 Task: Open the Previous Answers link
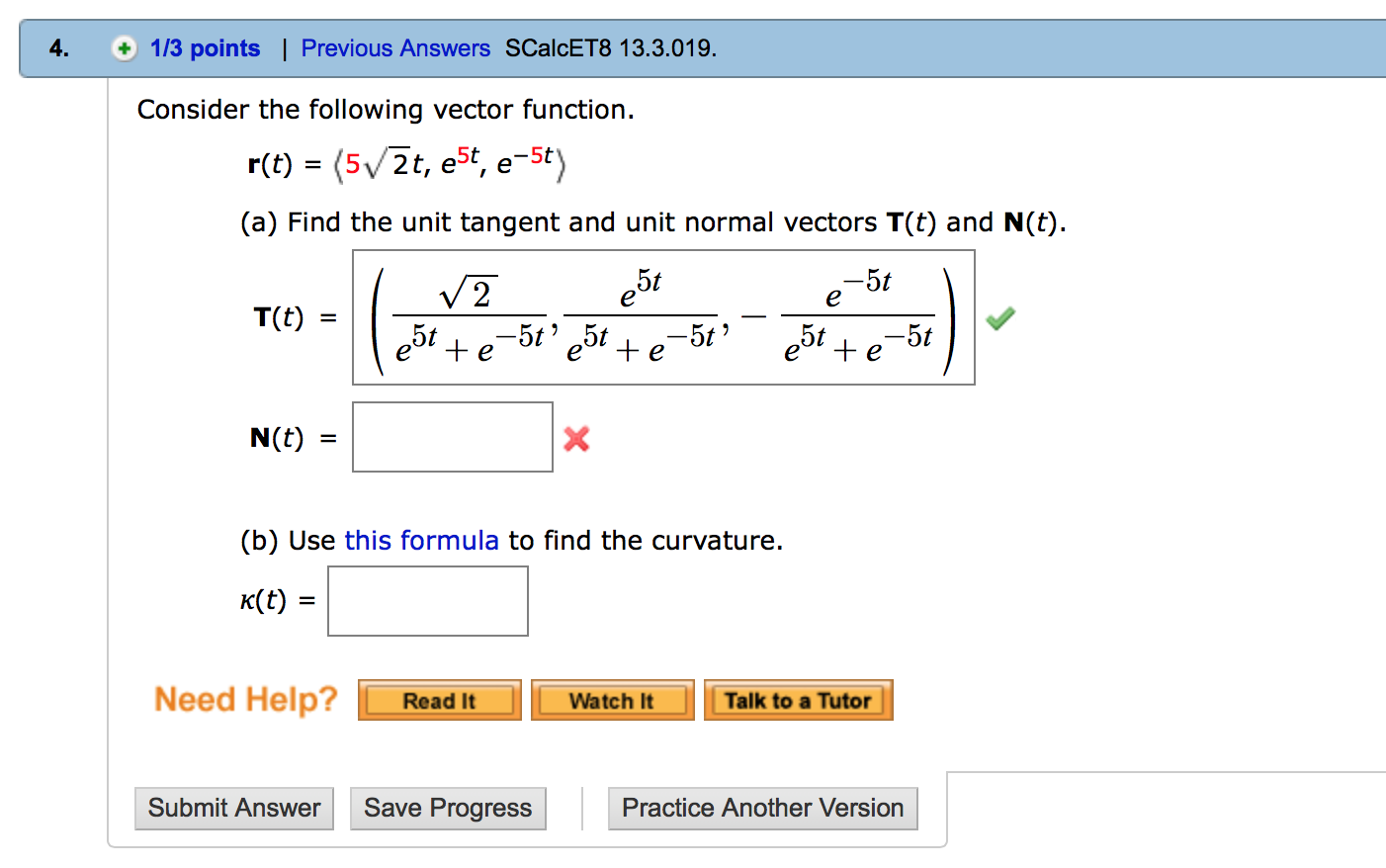click(395, 48)
